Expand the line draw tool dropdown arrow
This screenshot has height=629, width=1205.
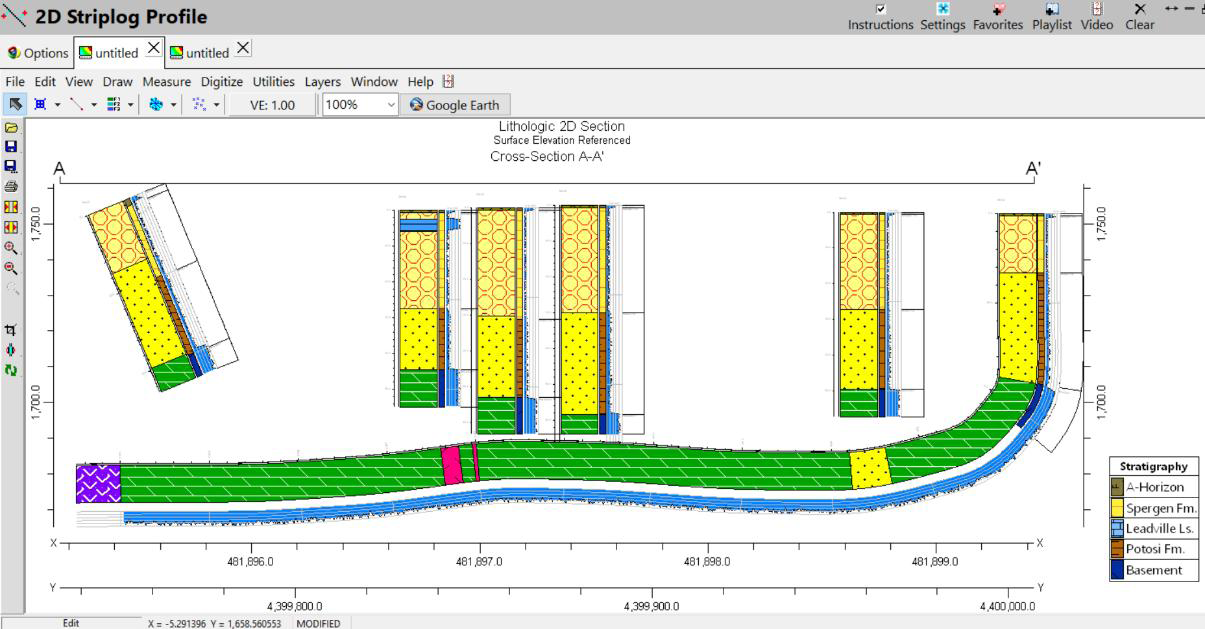tap(94, 104)
